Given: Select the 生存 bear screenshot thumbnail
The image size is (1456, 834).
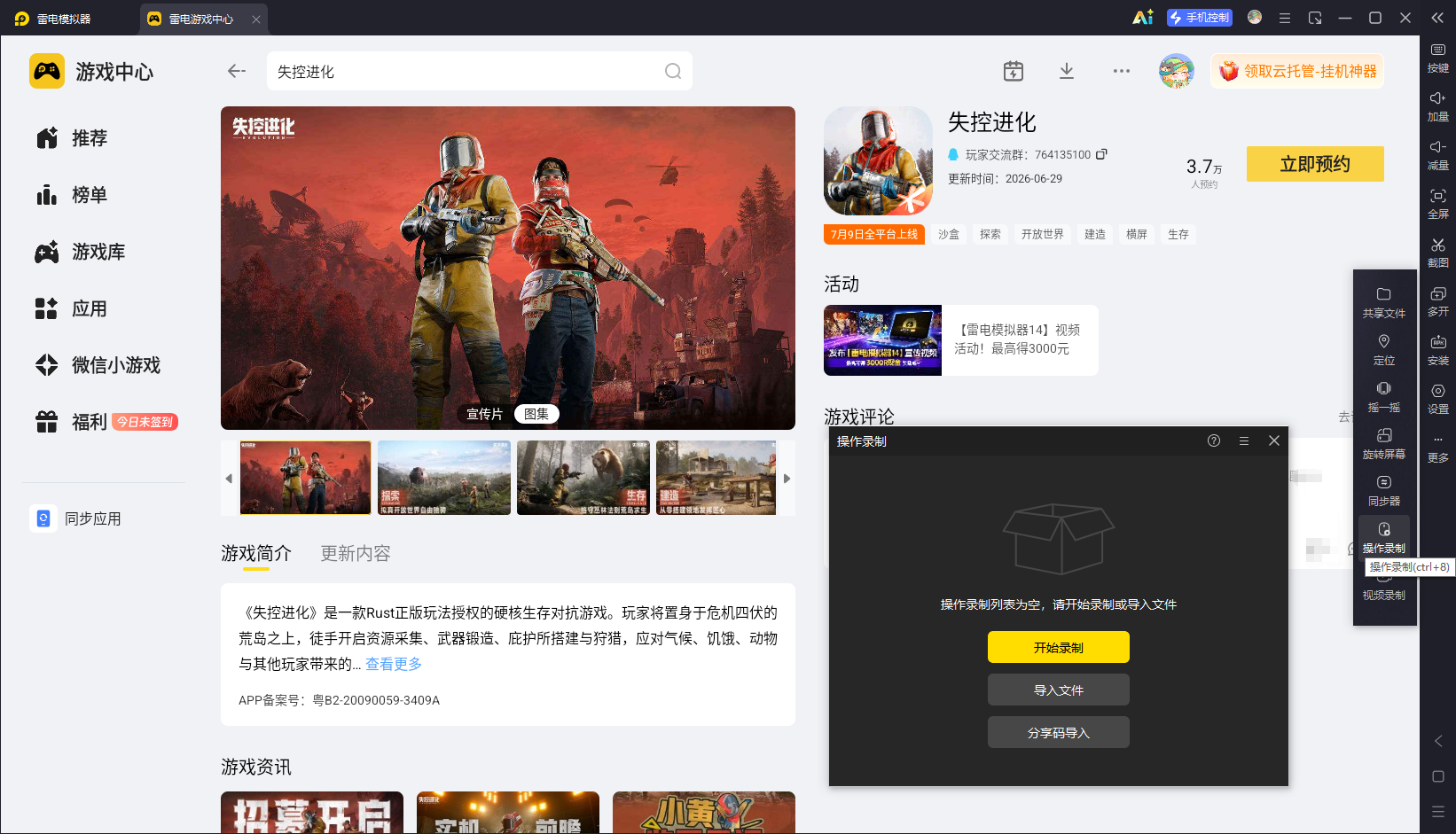Looking at the screenshot, I should (x=583, y=478).
